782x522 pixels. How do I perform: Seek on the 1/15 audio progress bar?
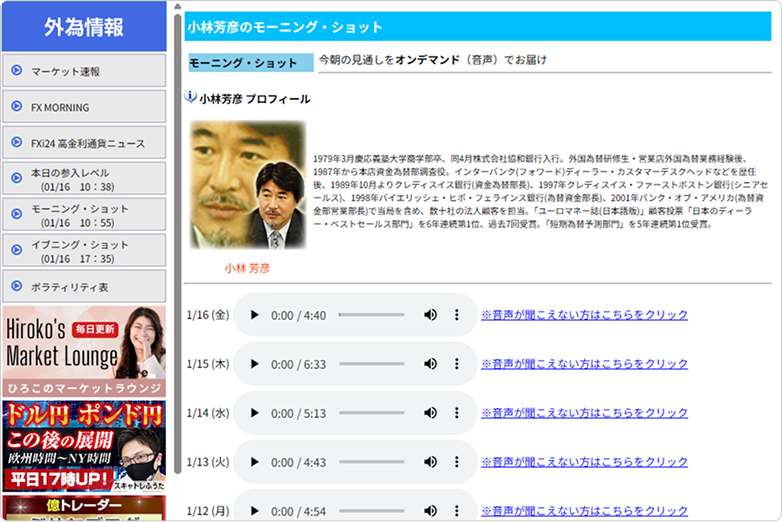[x=372, y=364]
